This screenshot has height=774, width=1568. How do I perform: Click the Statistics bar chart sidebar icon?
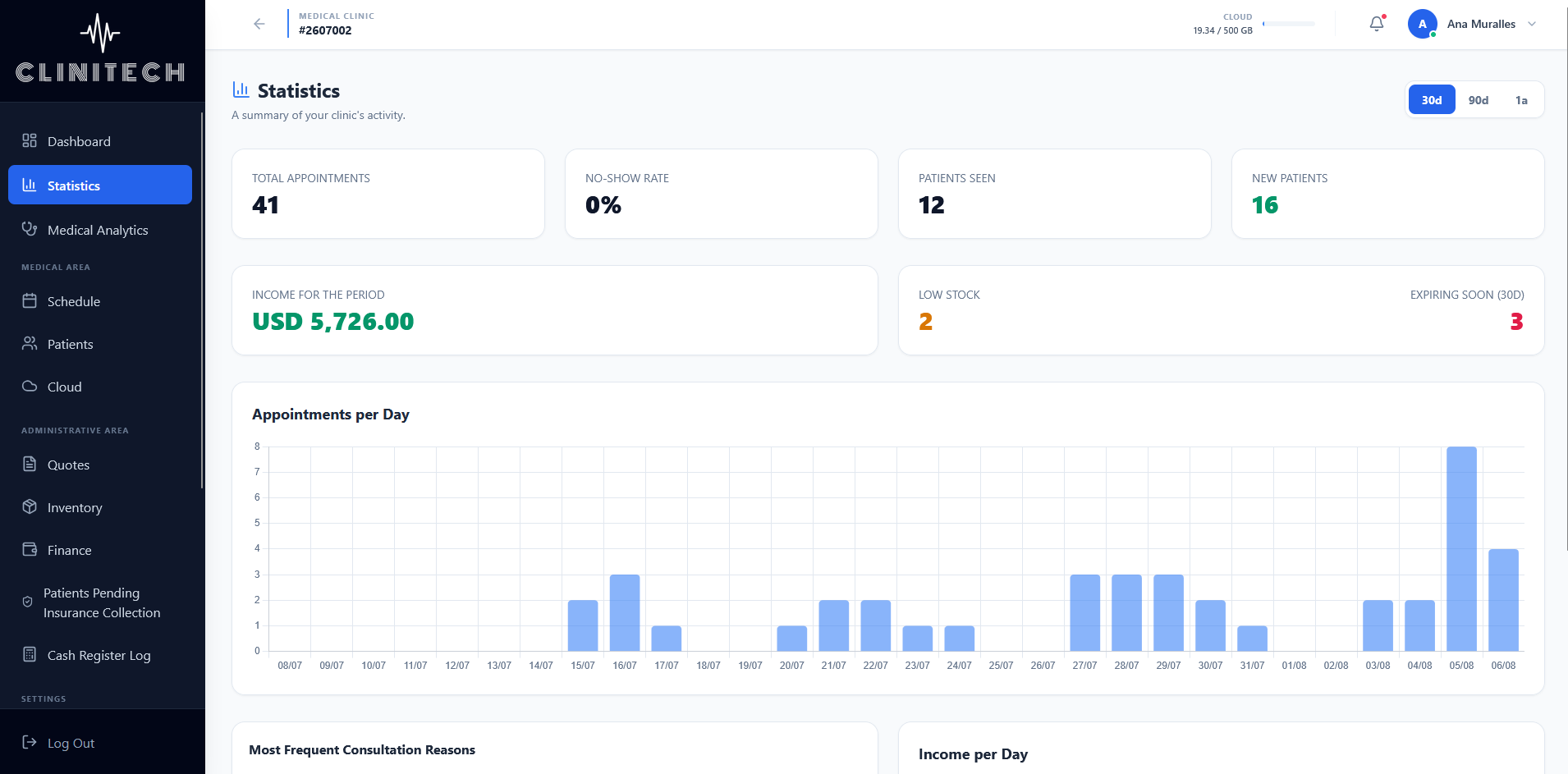point(30,185)
